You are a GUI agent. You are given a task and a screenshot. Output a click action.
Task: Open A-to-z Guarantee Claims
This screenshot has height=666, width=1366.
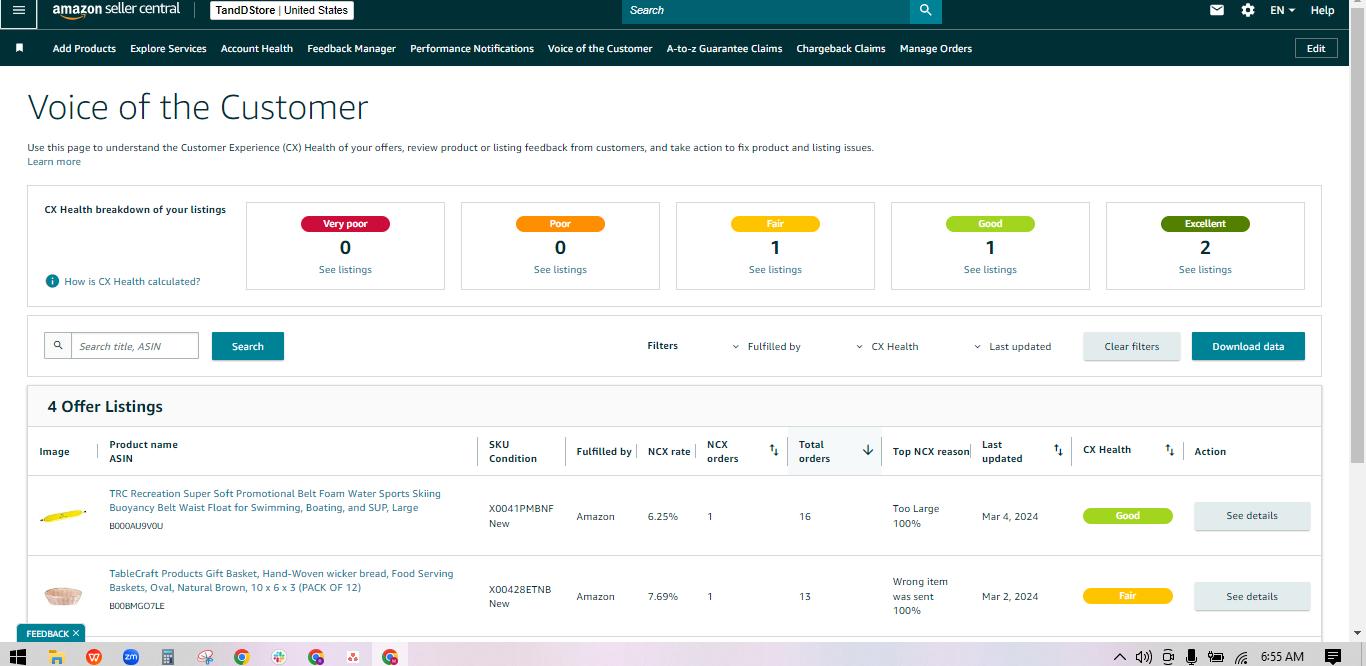(725, 48)
